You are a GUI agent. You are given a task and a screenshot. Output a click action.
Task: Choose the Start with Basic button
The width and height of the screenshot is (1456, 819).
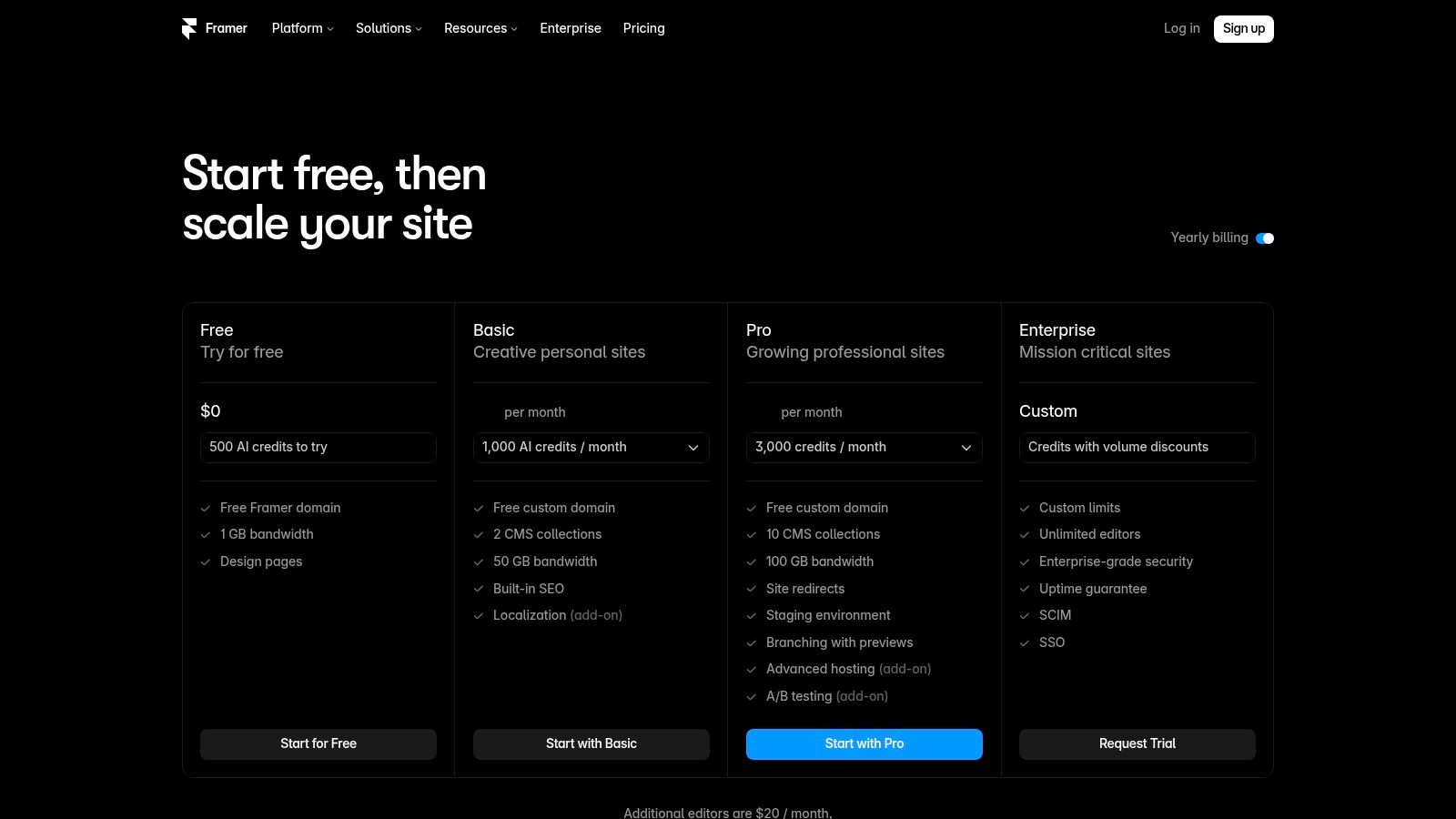(591, 744)
